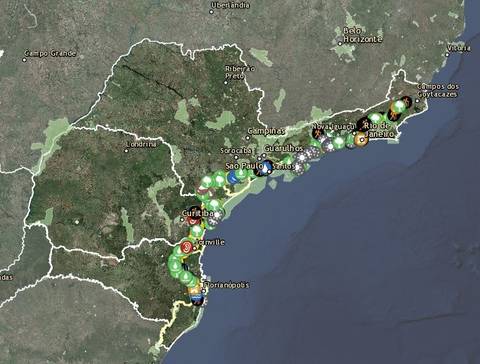Click white starburst marker right of Guarulhos label
The image size is (480, 364).
coord(302,157)
